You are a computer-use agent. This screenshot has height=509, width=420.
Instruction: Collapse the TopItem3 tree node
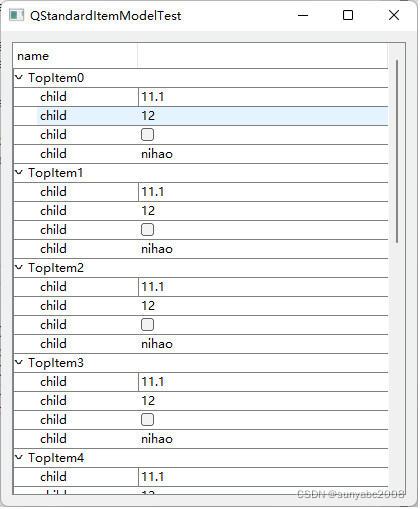19,363
